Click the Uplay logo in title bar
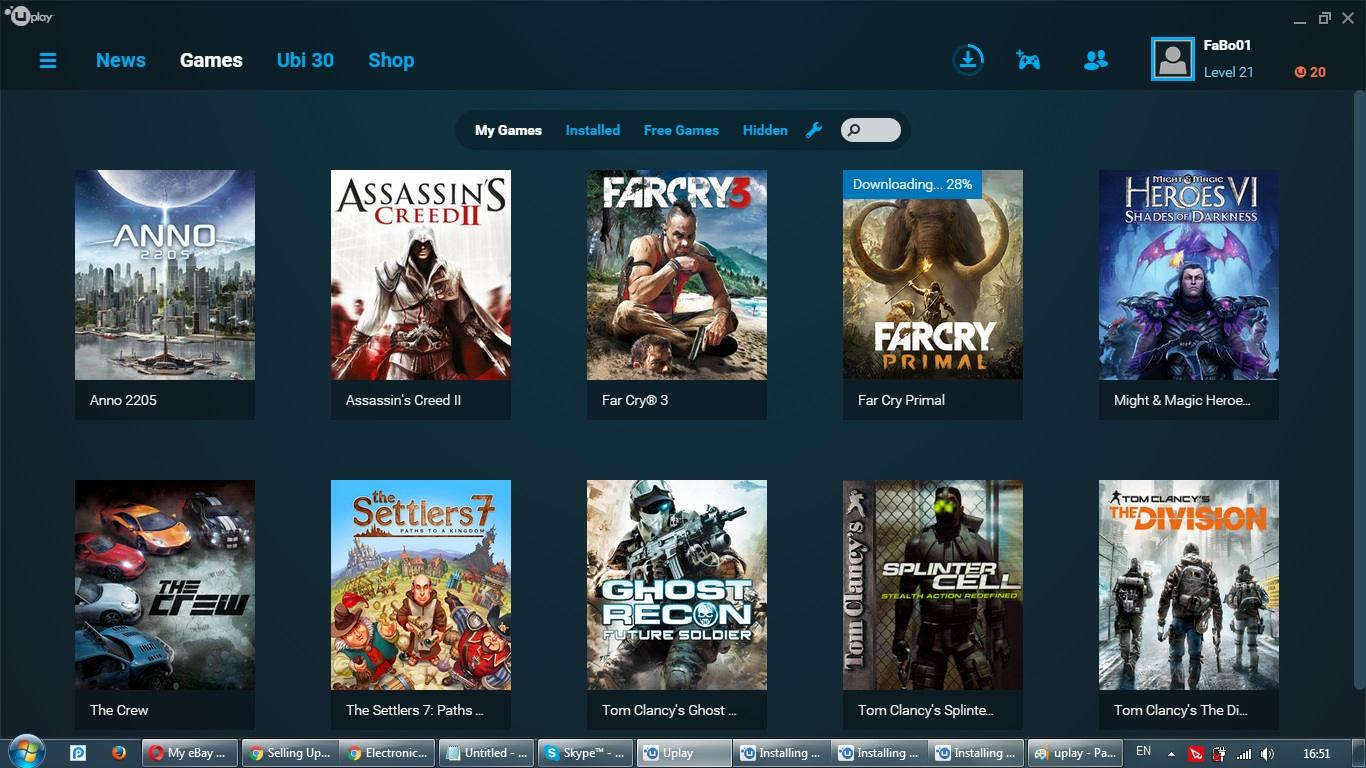 pos(29,16)
